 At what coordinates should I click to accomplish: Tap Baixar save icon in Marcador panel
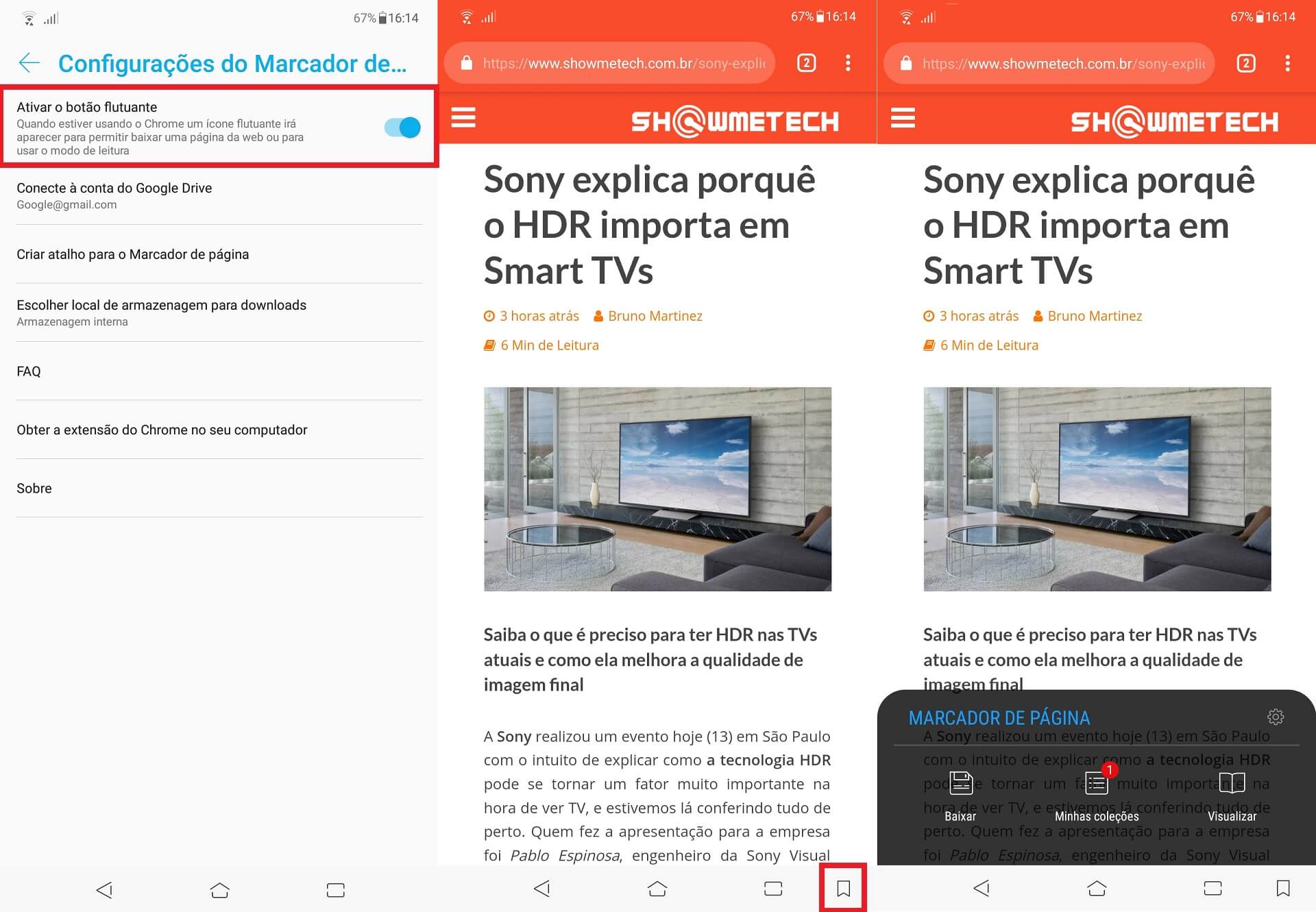pos(960,783)
